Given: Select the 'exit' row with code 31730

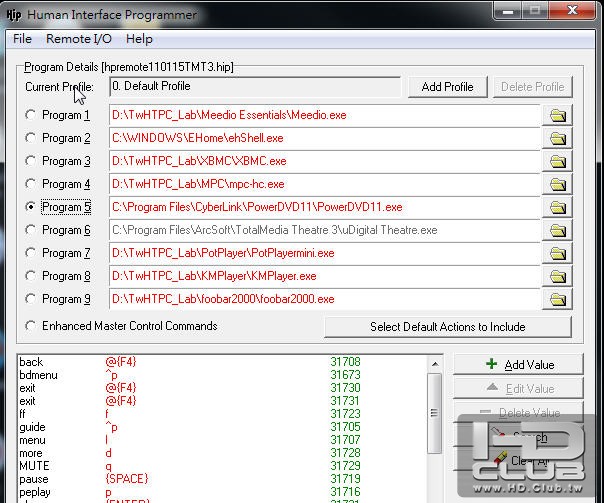Looking at the screenshot, I should (x=222, y=388).
